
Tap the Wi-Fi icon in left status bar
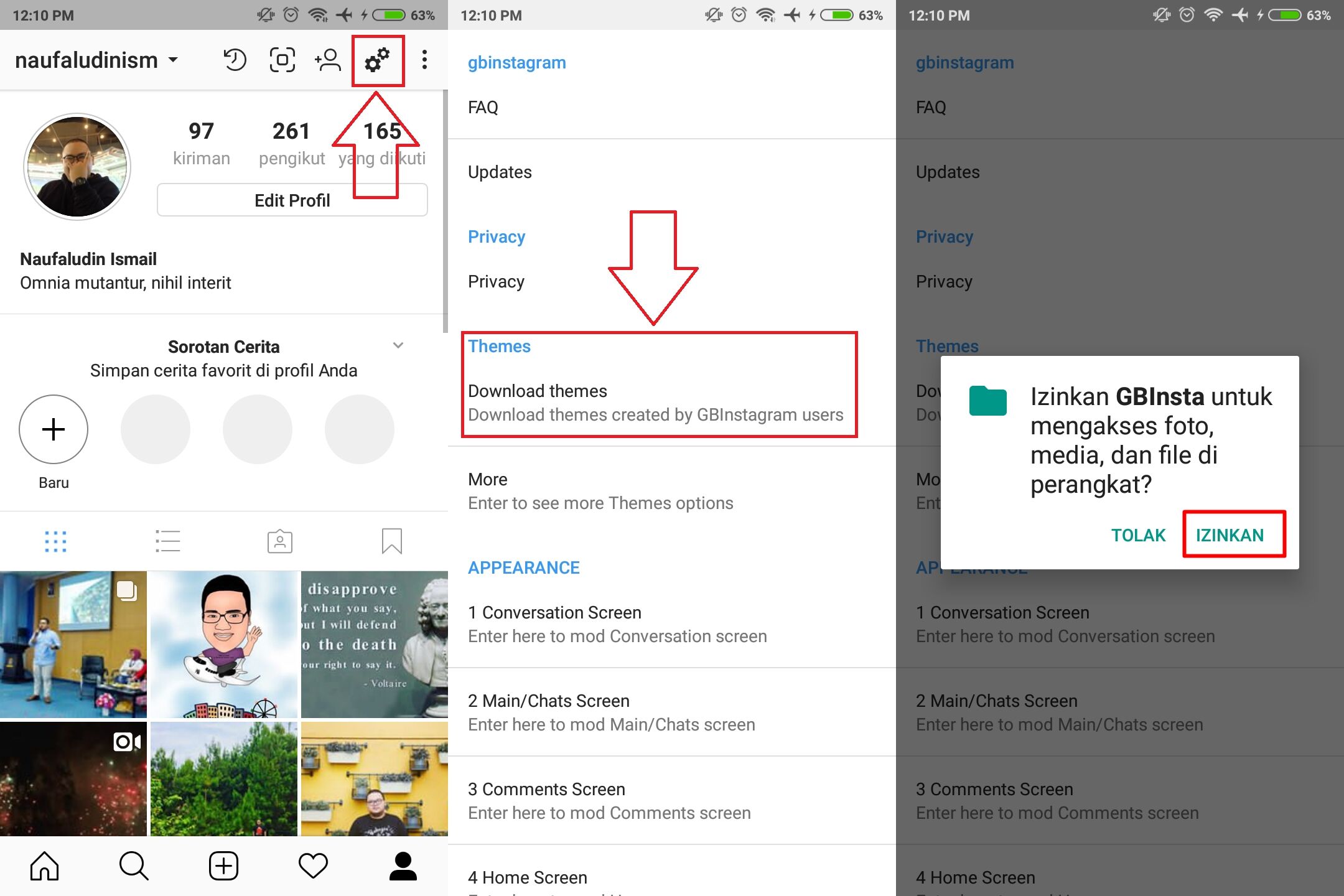[x=318, y=15]
